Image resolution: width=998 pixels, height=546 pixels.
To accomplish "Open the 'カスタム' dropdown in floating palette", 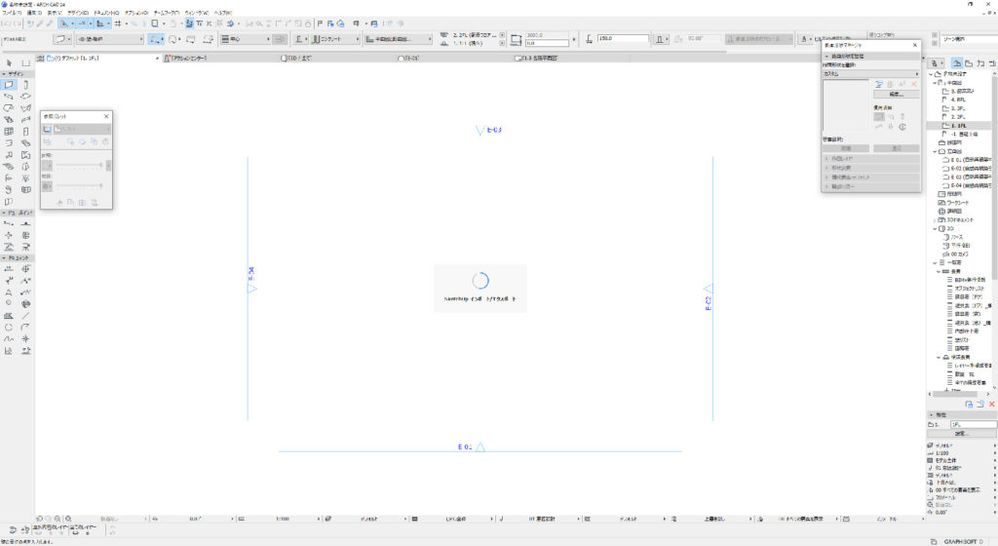I will pyautogui.click(x=870, y=74).
